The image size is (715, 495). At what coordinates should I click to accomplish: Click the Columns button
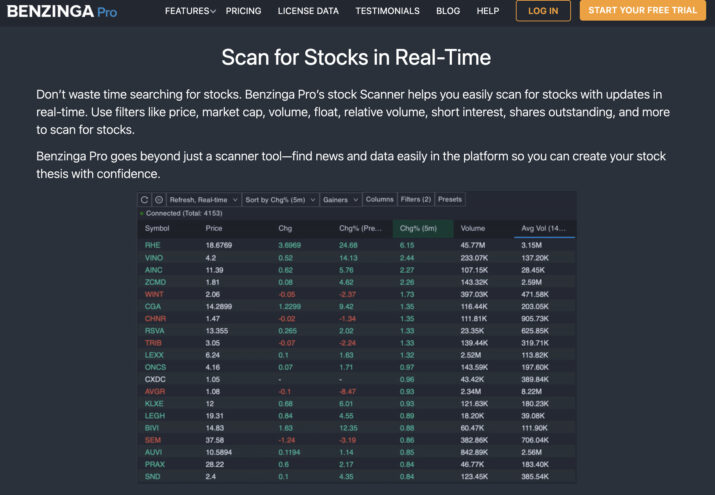tap(379, 199)
